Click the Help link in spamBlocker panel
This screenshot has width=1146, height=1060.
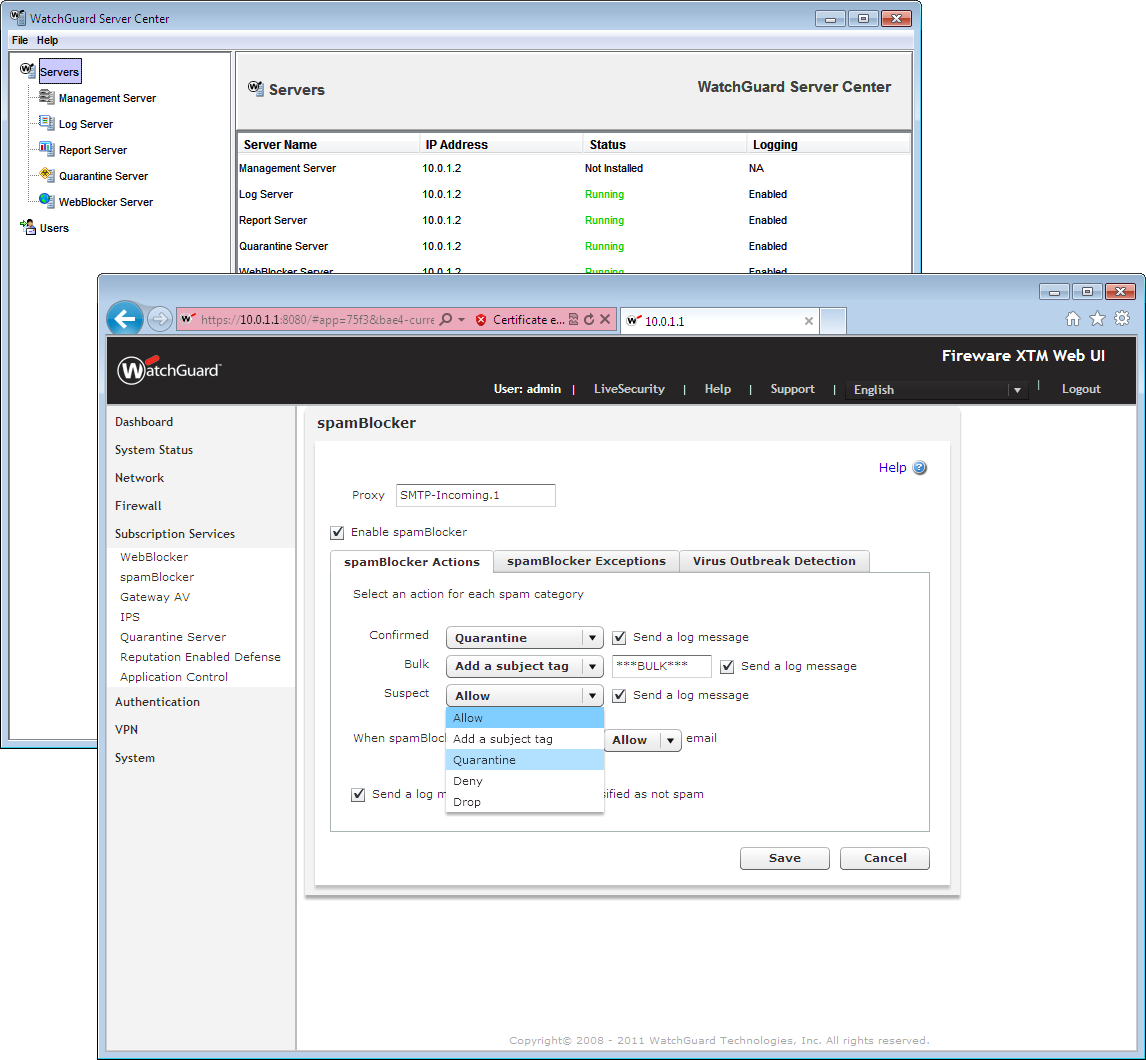coord(892,468)
